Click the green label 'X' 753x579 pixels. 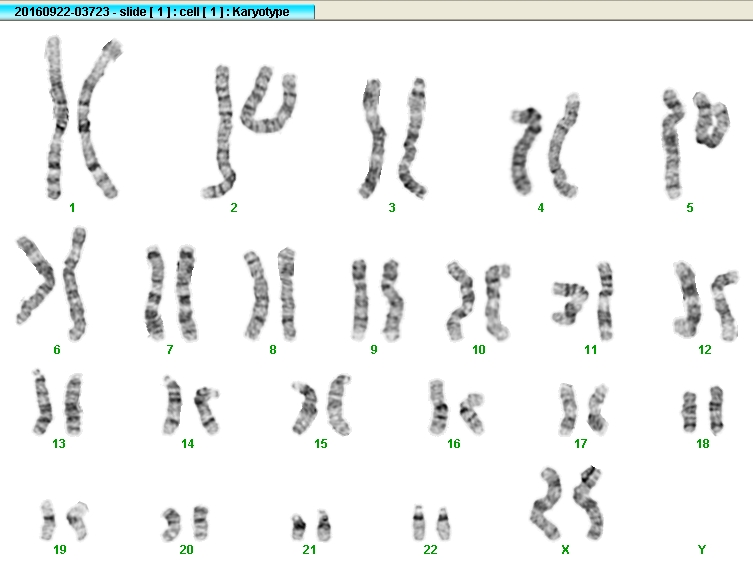tap(565, 550)
